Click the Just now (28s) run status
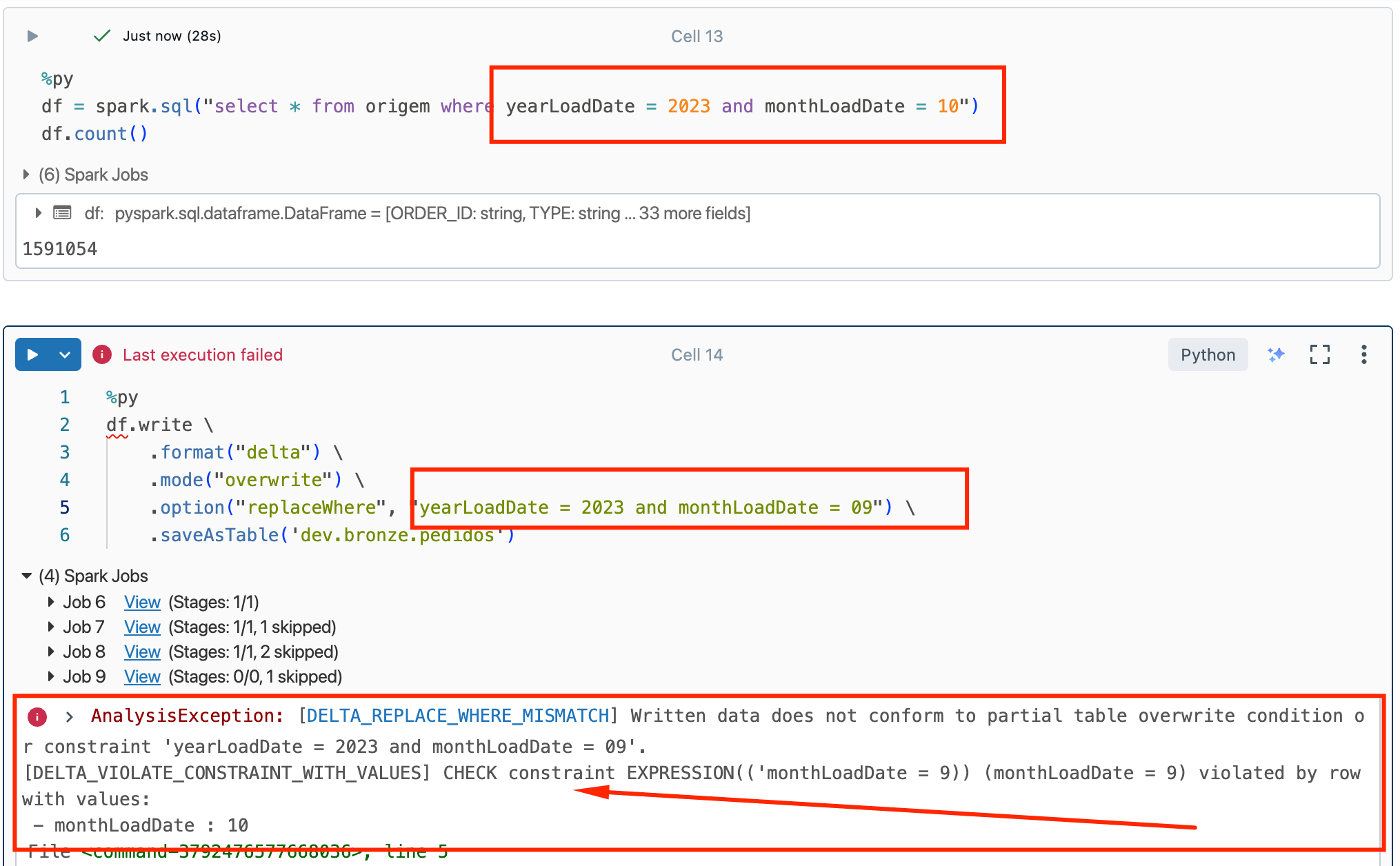The image size is (1400, 866). pos(172,36)
